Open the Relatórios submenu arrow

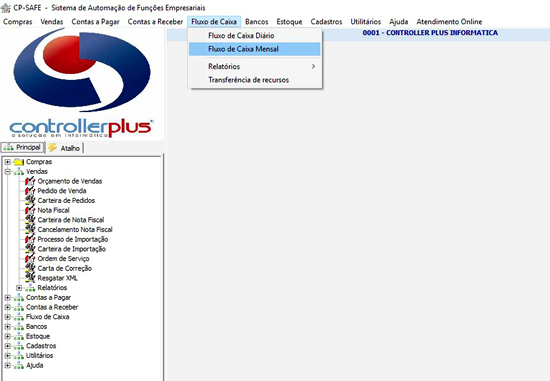tap(313, 66)
